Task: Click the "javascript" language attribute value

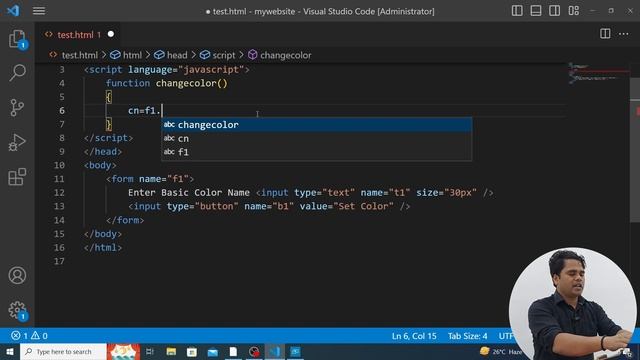Action: 211,69
